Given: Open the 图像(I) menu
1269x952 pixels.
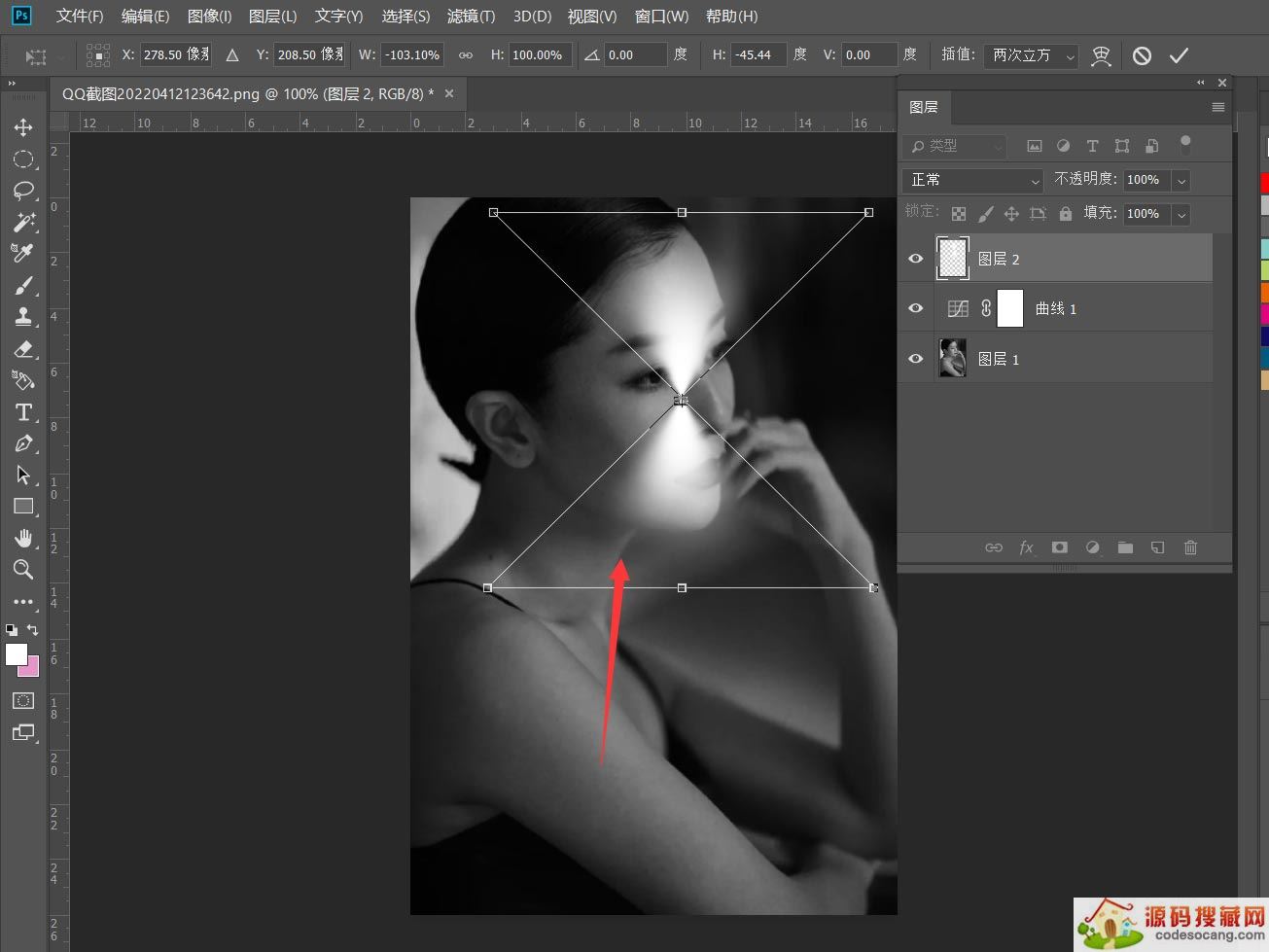Looking at the screenshot, I should (x=209, y=17).
